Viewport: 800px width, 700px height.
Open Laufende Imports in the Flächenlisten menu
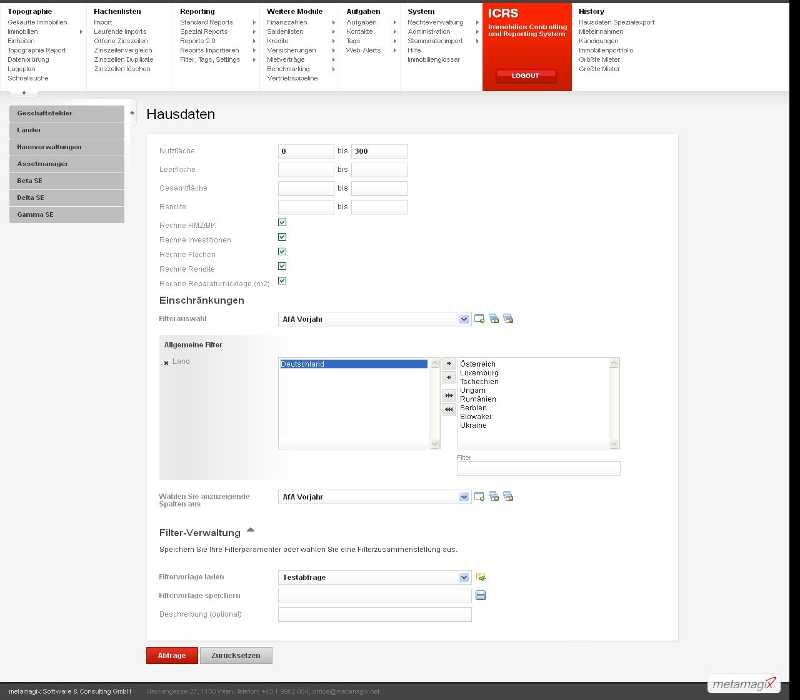coord(120,32)
